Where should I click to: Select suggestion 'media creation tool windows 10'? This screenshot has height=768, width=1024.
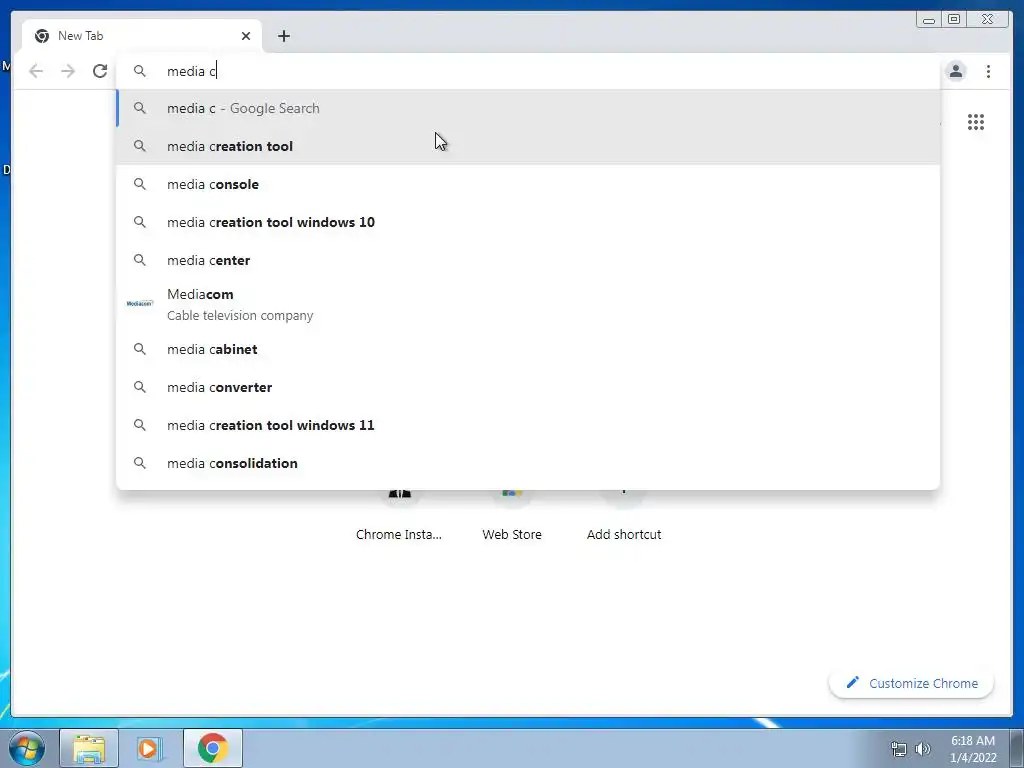click(x=528, y=222)
